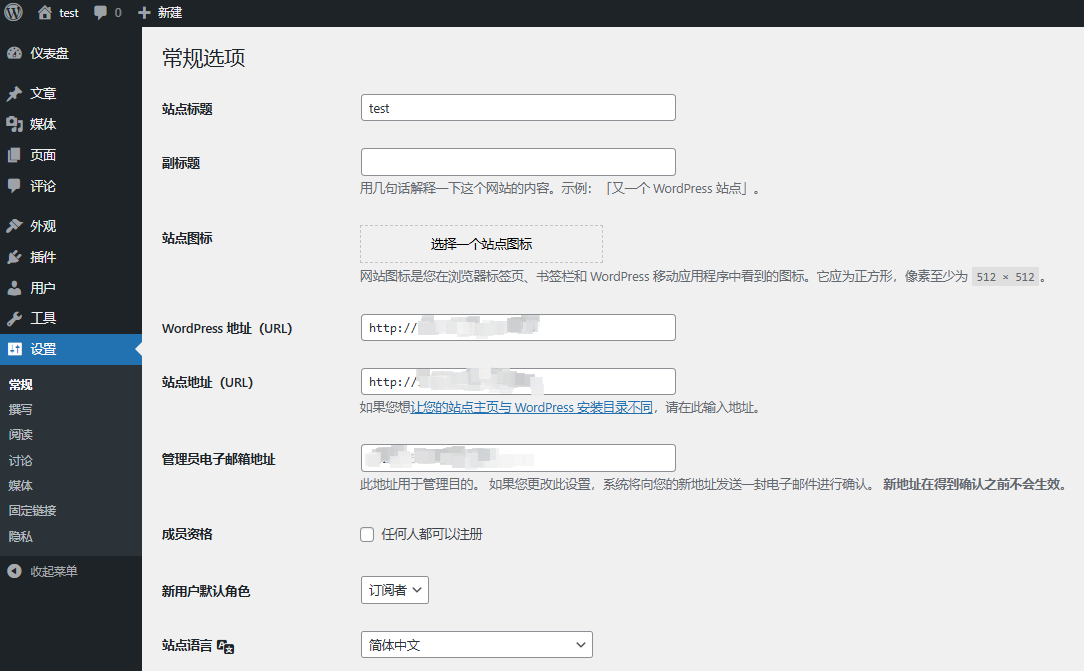Screen dimensions: 1084x671
Task: Click the 新用户默认角色 label
Action: [206, 592]
